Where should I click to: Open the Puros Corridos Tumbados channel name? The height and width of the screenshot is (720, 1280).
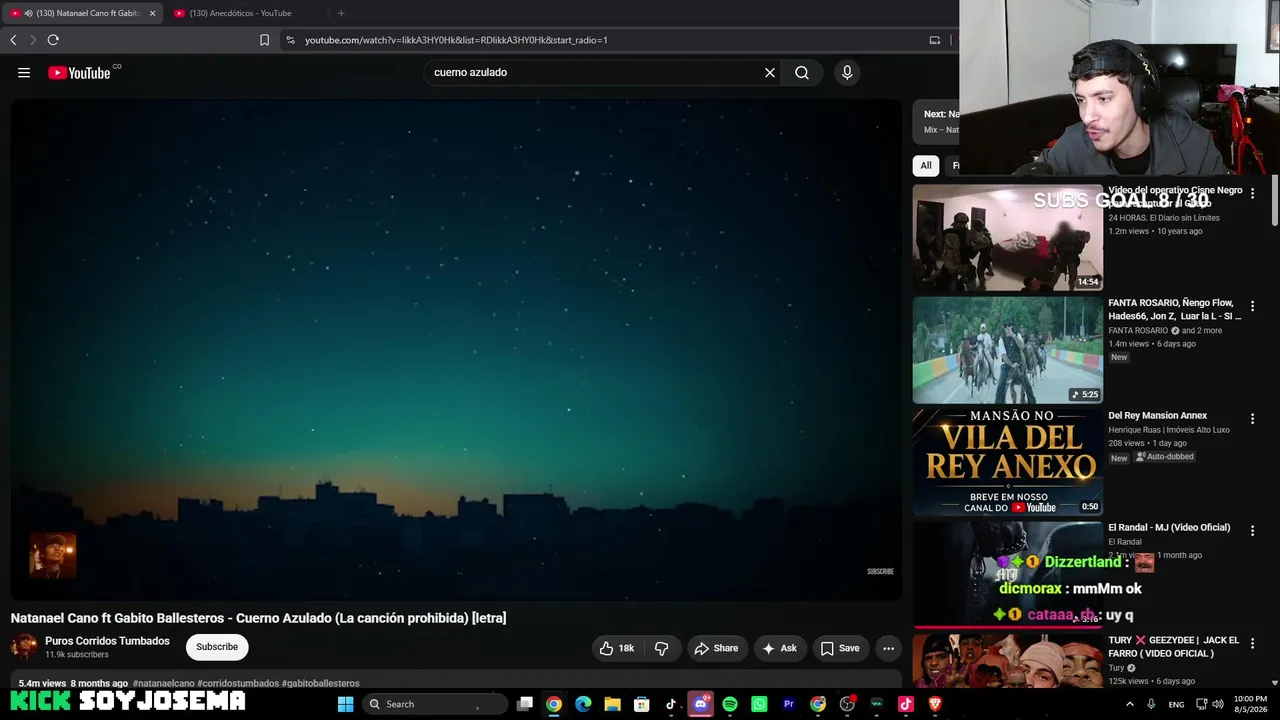point(107,641)
